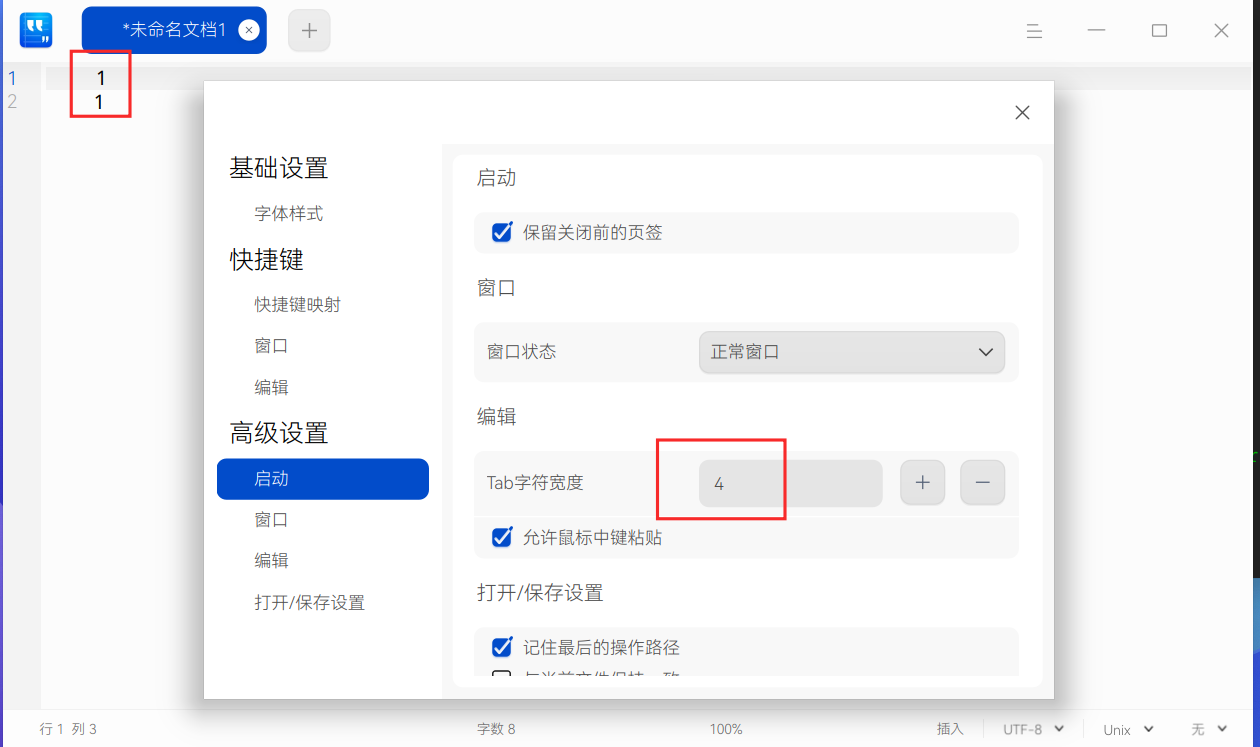
Task: Close the 未命名文档1 tab
Action: [249, 30]
